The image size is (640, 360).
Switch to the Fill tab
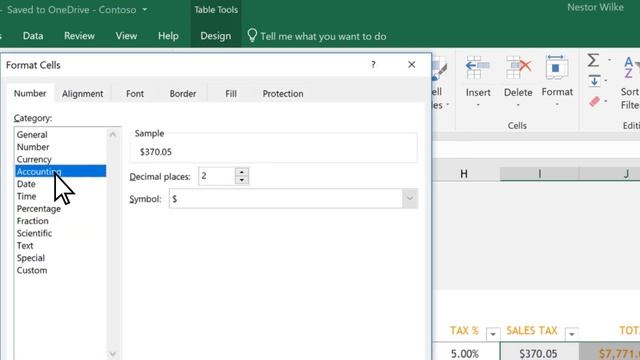point(231,93)
